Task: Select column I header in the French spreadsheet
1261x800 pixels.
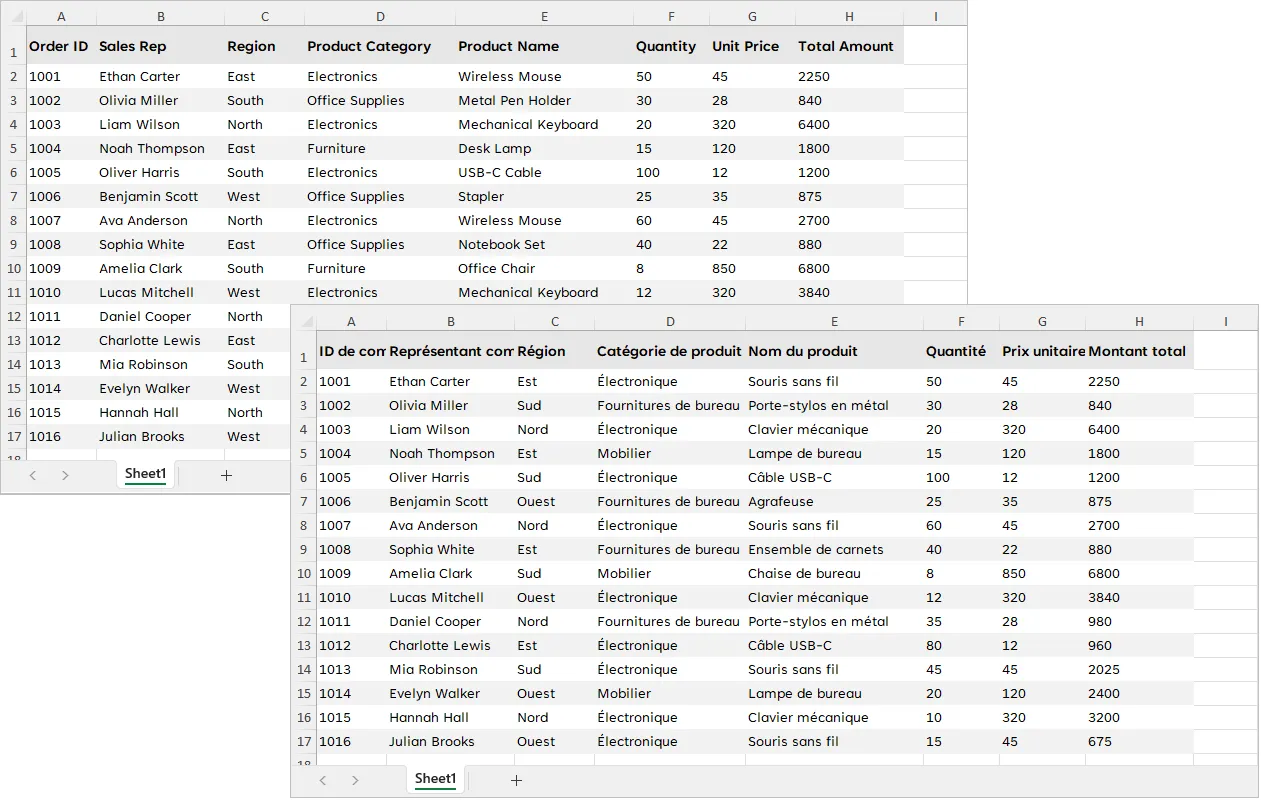Action: (x=1226, y=321)
